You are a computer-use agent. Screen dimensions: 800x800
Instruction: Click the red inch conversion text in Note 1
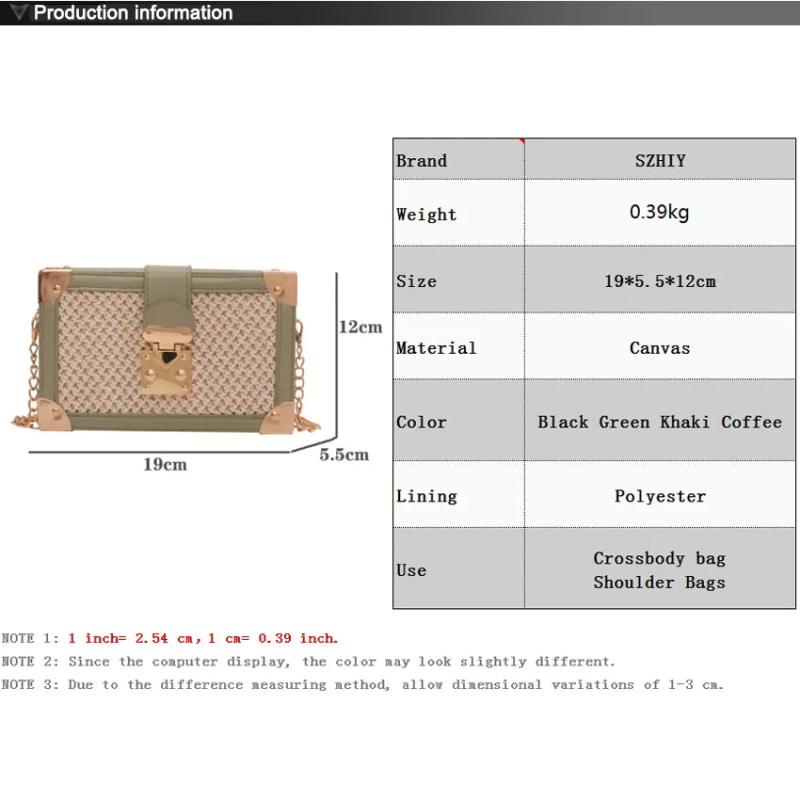pyautogui.click(x=203, y=638)
